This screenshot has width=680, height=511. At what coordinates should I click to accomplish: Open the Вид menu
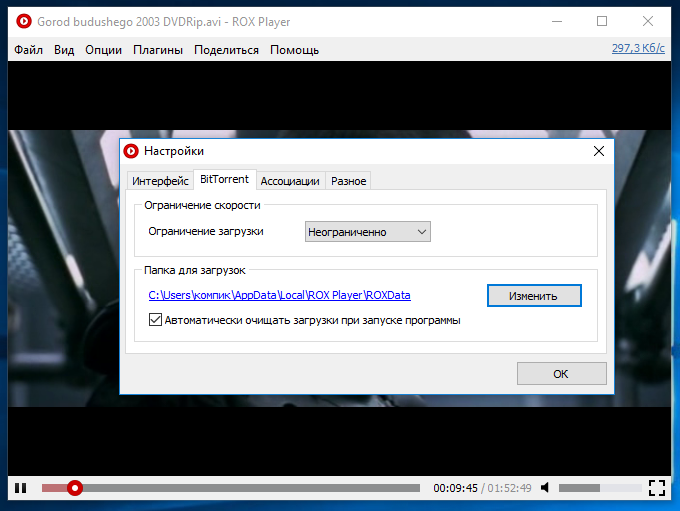click(x=64, y=50)
